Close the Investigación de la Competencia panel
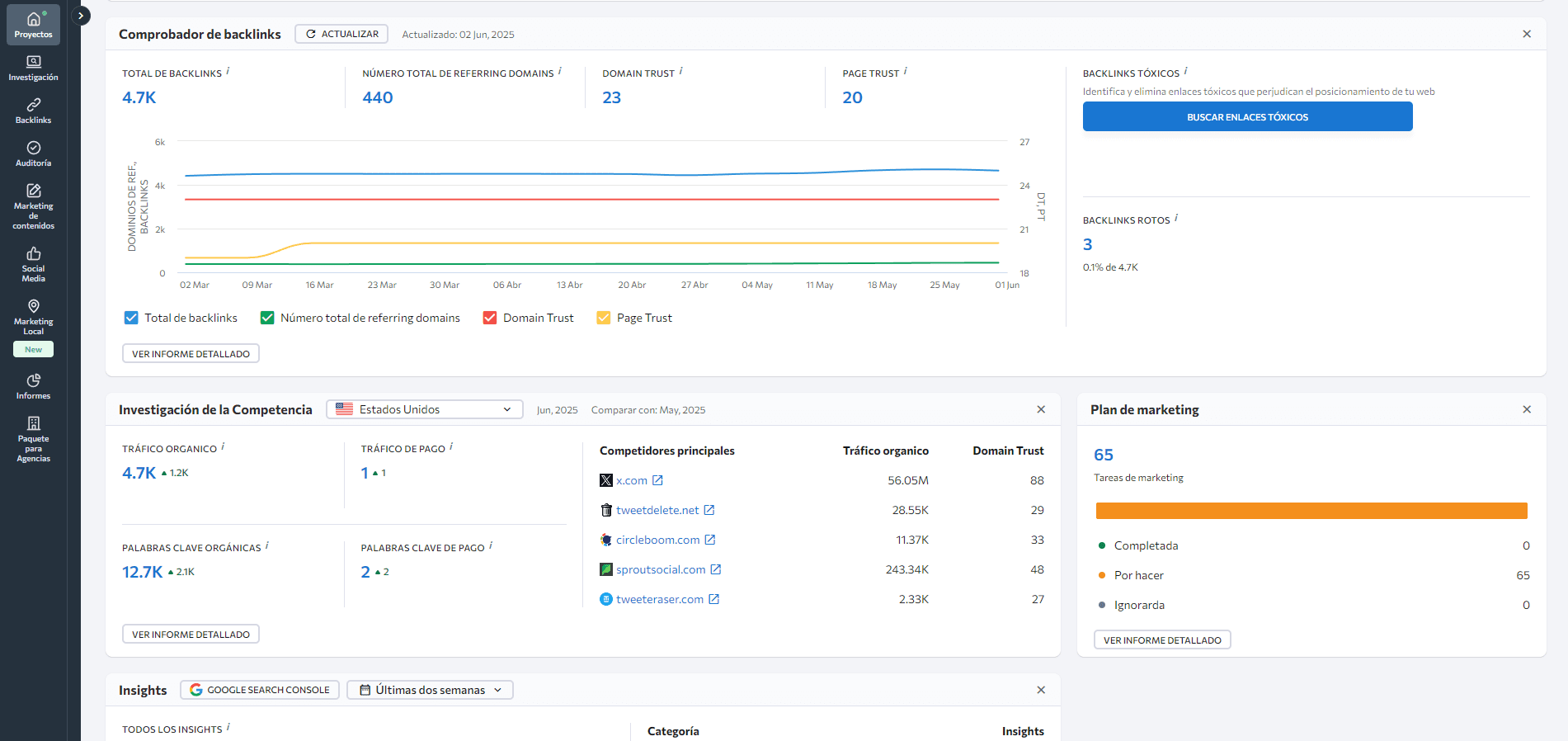The image size is (1568, 741). 1041,409
